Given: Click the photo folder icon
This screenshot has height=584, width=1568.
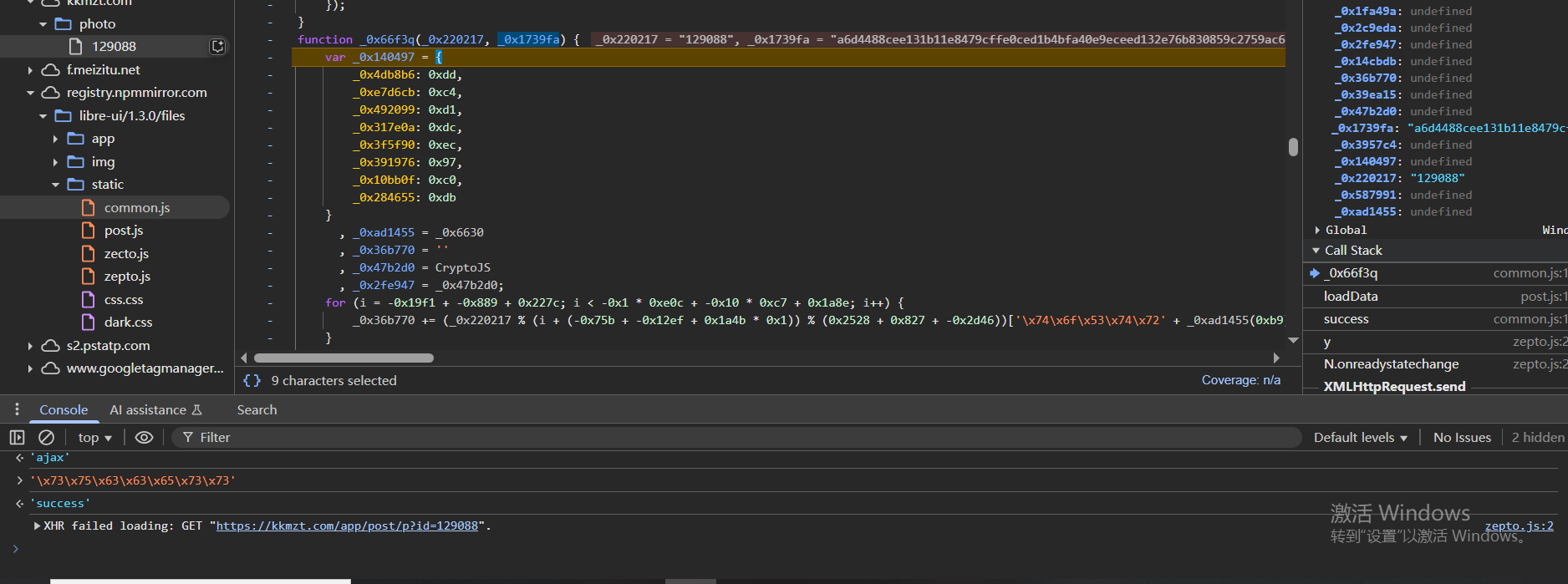Looking at the screenshot, I should (x=64, y=24).
